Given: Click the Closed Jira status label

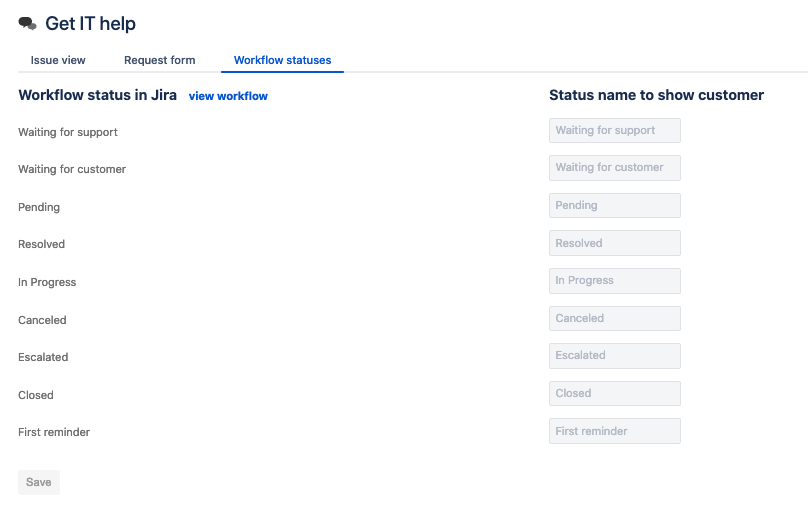Looking at the screenshot, I should click(36, 395).
